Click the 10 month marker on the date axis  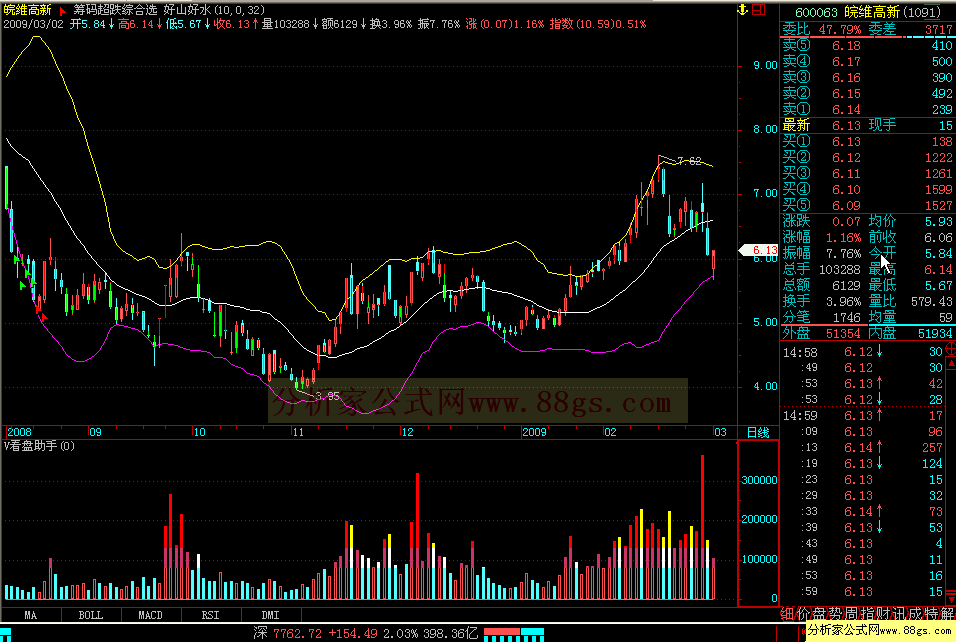tap(199, 432)
